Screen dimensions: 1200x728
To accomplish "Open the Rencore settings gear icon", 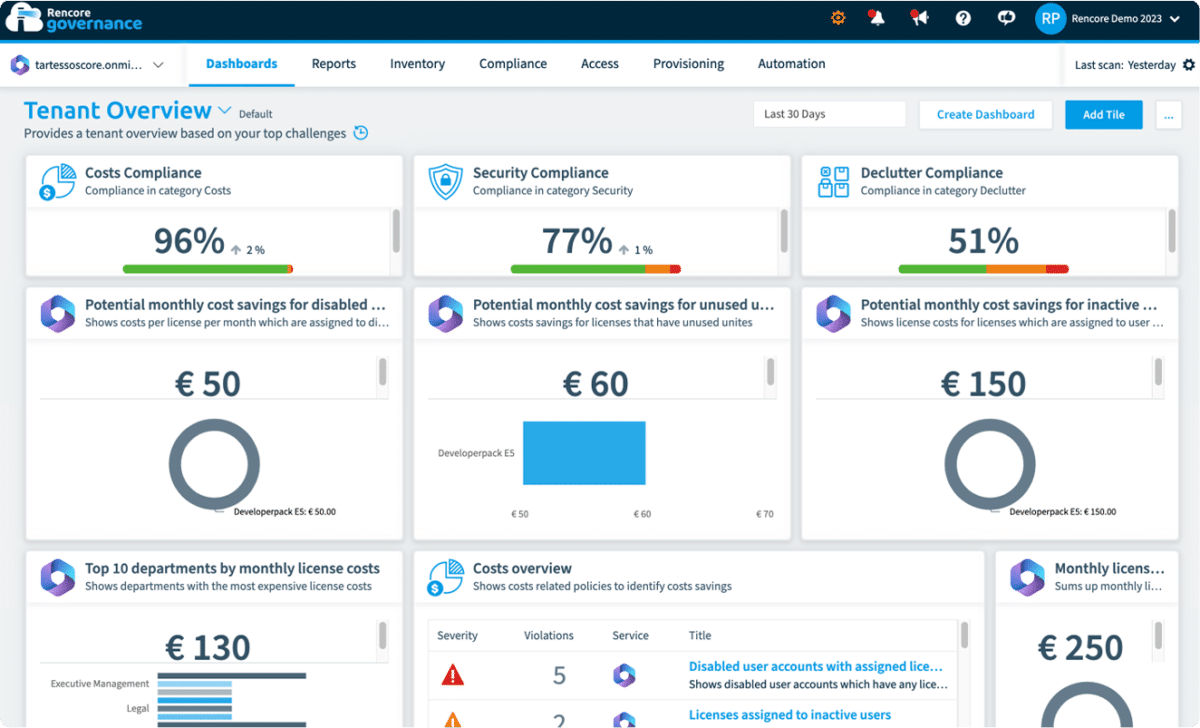I will [838, 17].
